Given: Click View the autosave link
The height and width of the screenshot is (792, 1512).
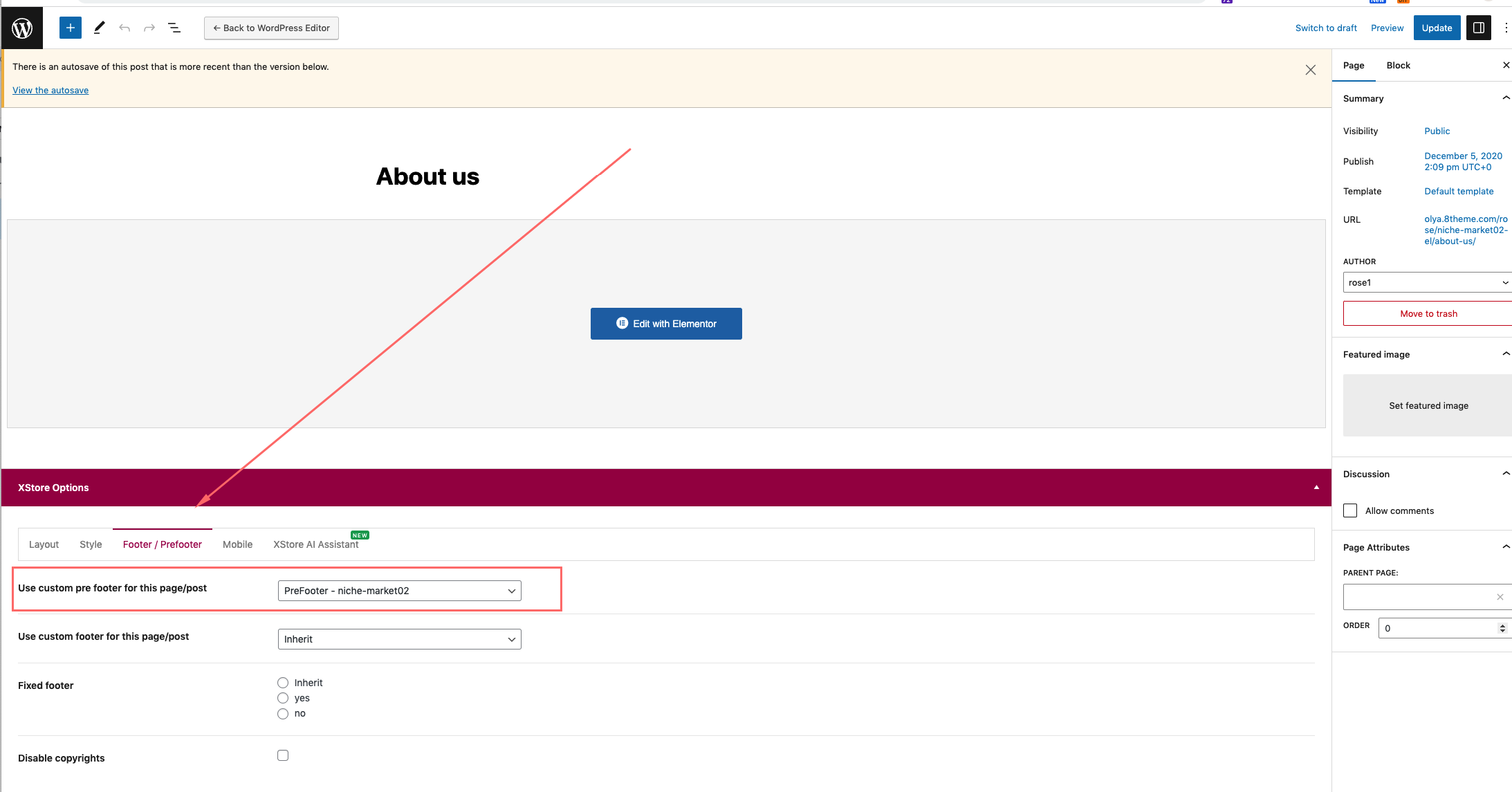Looking at the screenshot, I should [50, 89].
